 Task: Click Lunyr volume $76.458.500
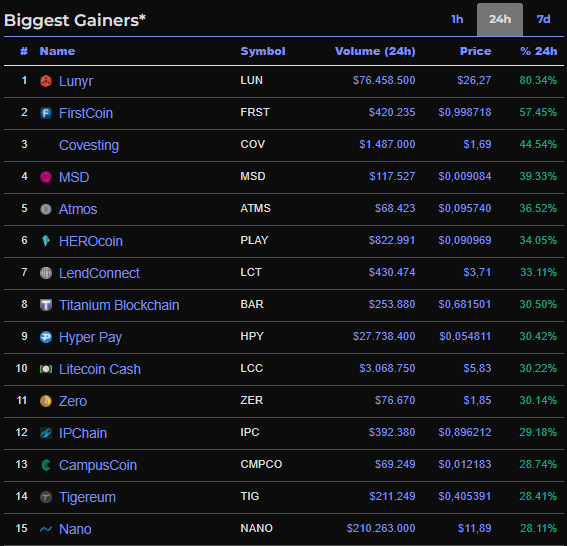(x=384, y=80)
